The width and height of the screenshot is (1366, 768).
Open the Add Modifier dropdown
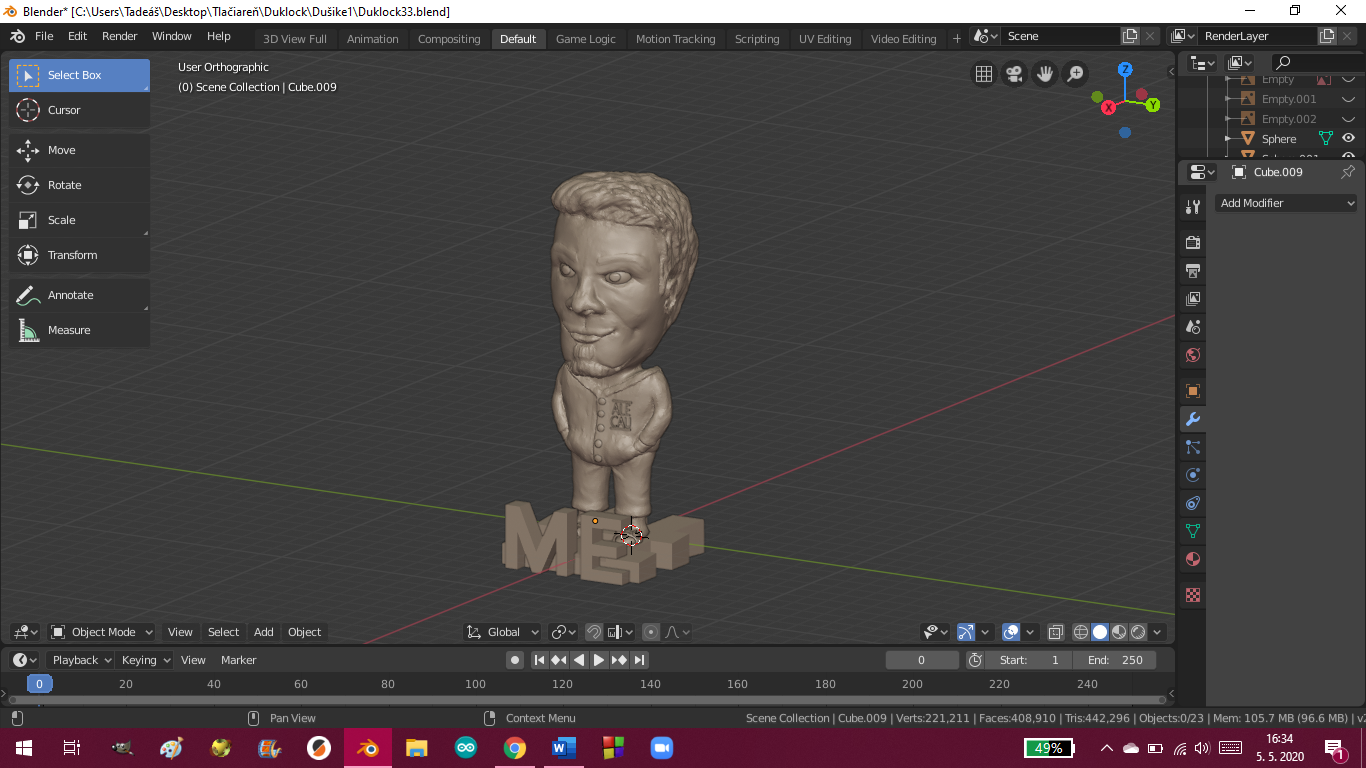coord(1287,203)
